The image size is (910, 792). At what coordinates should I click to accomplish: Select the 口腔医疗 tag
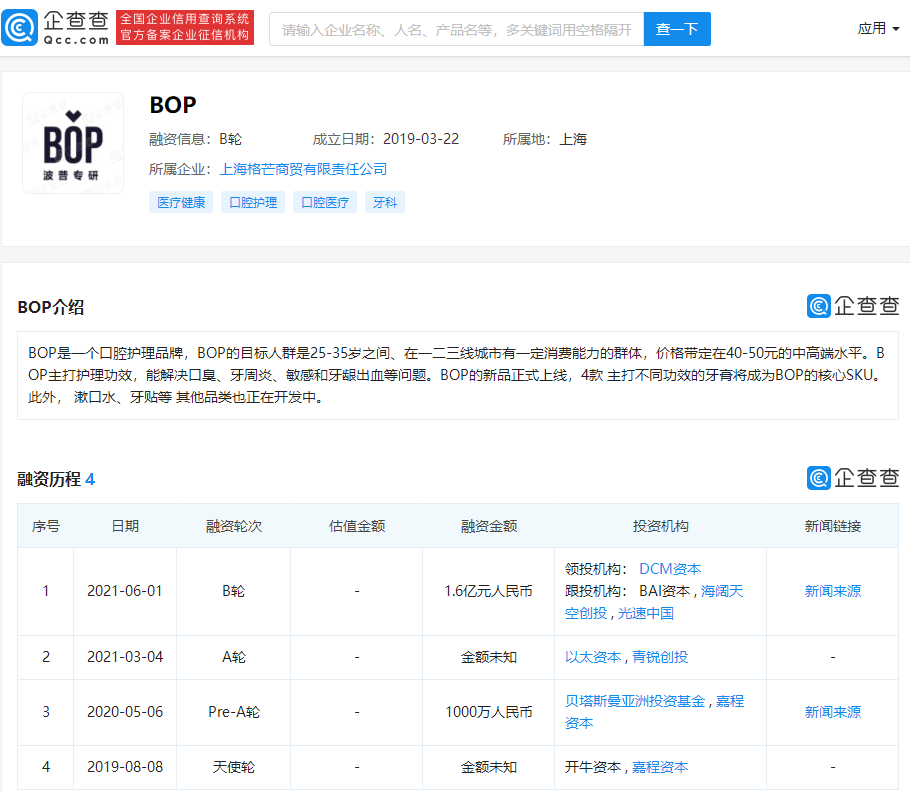click(x=325, y=202)
